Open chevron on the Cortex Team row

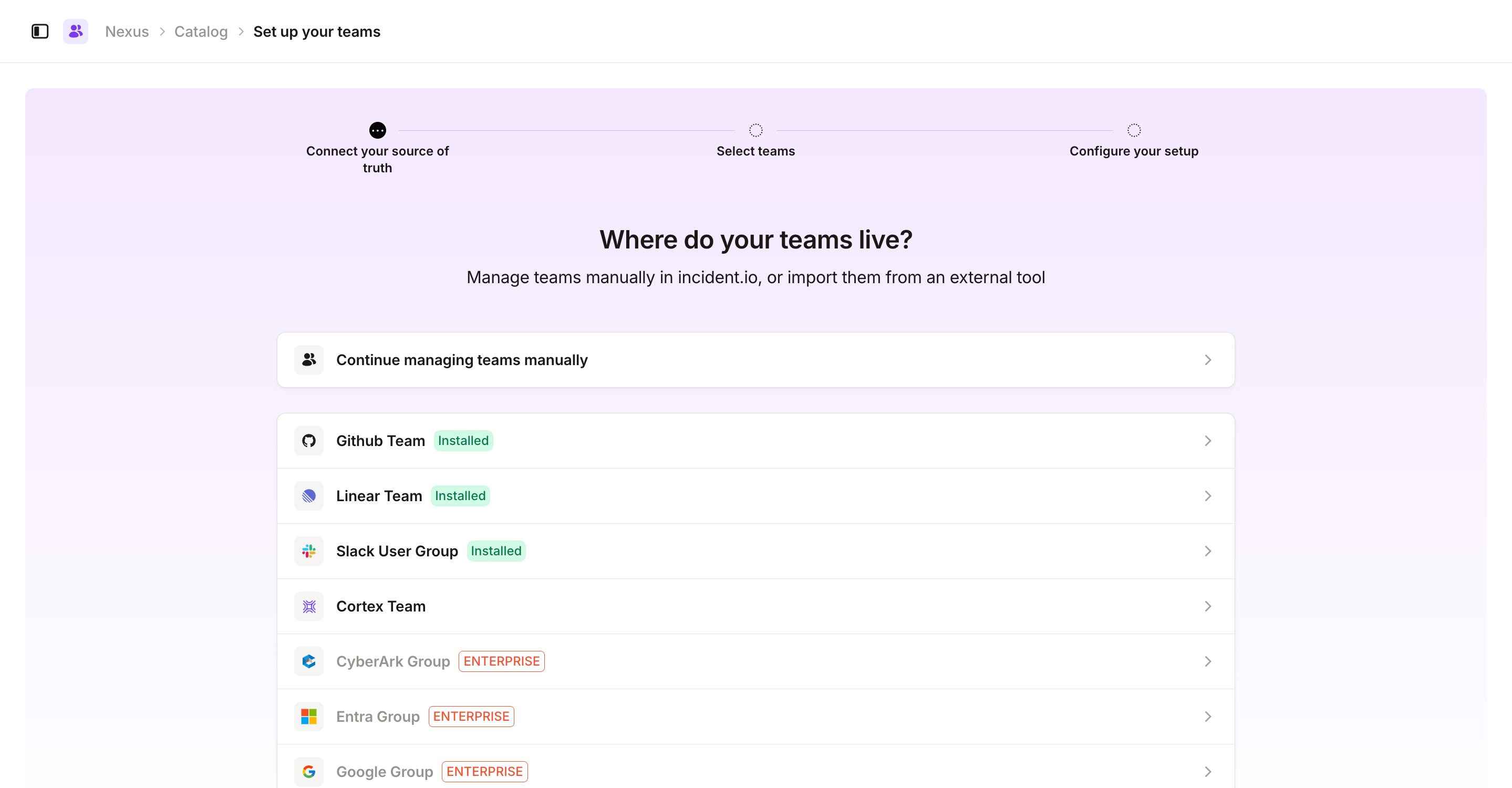[1208, 606]
